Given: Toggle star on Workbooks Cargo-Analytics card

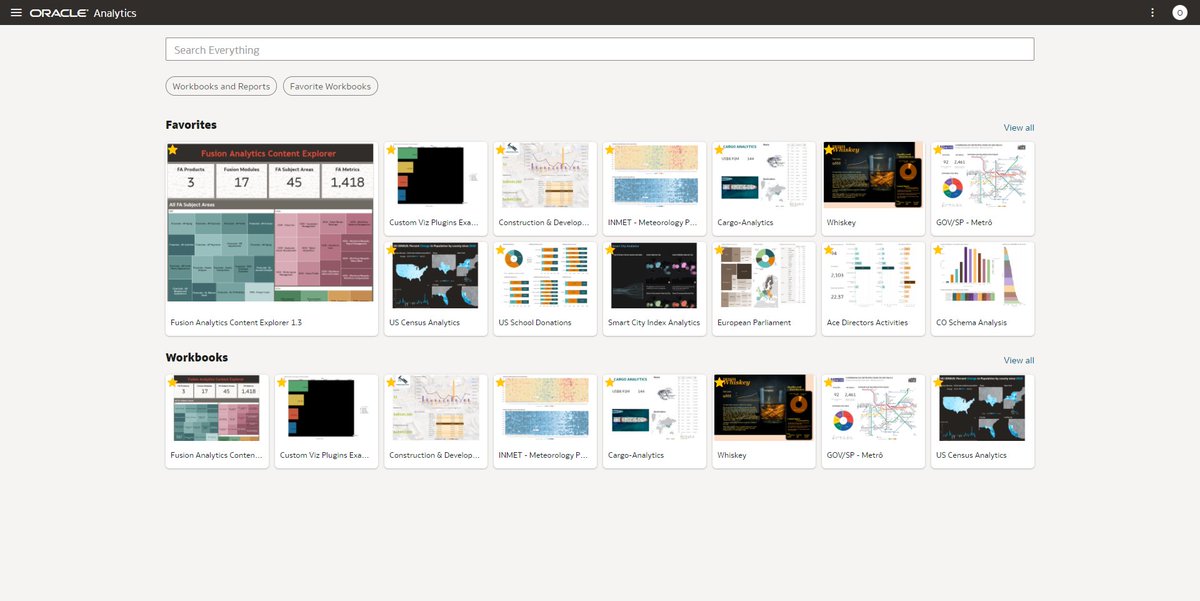Looking at the screenshot, I should 609,382.
